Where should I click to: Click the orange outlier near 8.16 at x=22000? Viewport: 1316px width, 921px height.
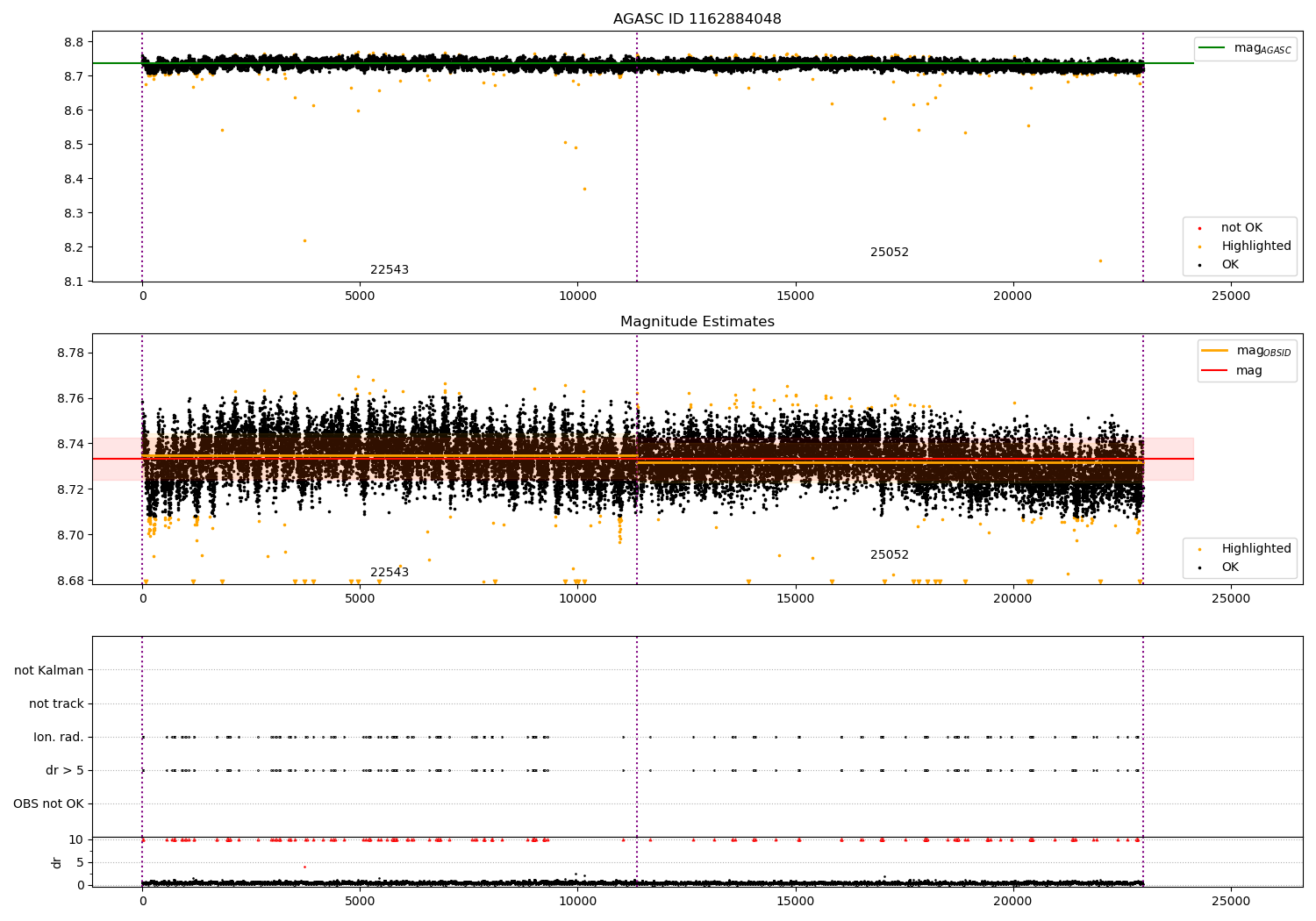pos(1100,261)
